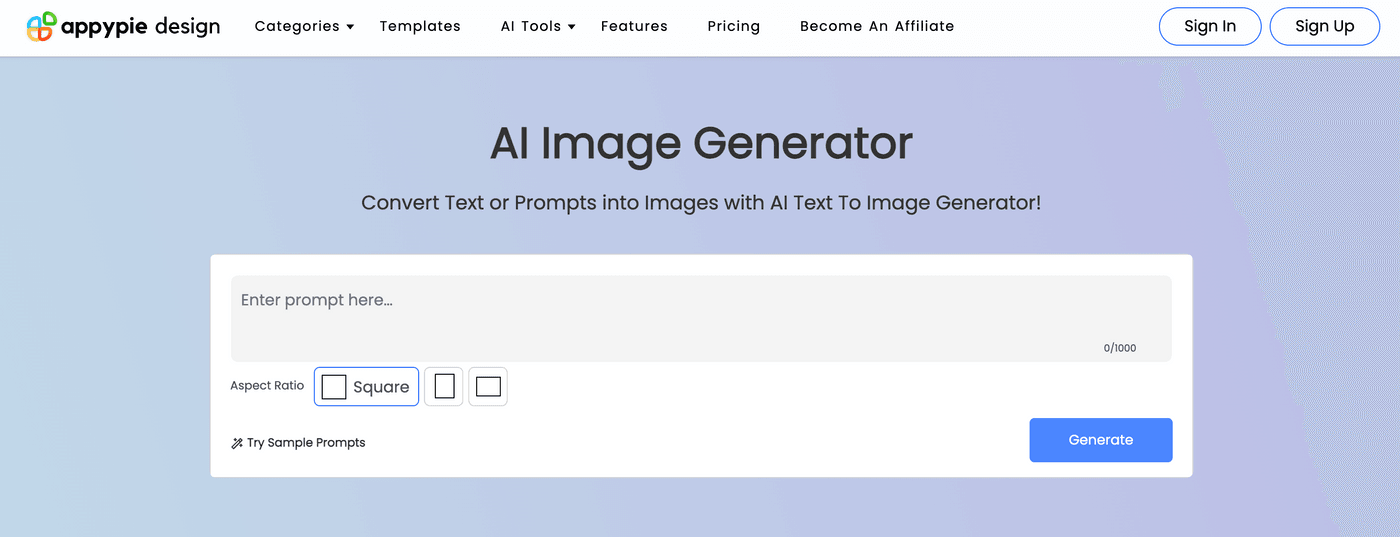Click the Try Sample Prompts text link
Image resolution: width=1400 pixels, height=537 pixels.
coord(306,443)
